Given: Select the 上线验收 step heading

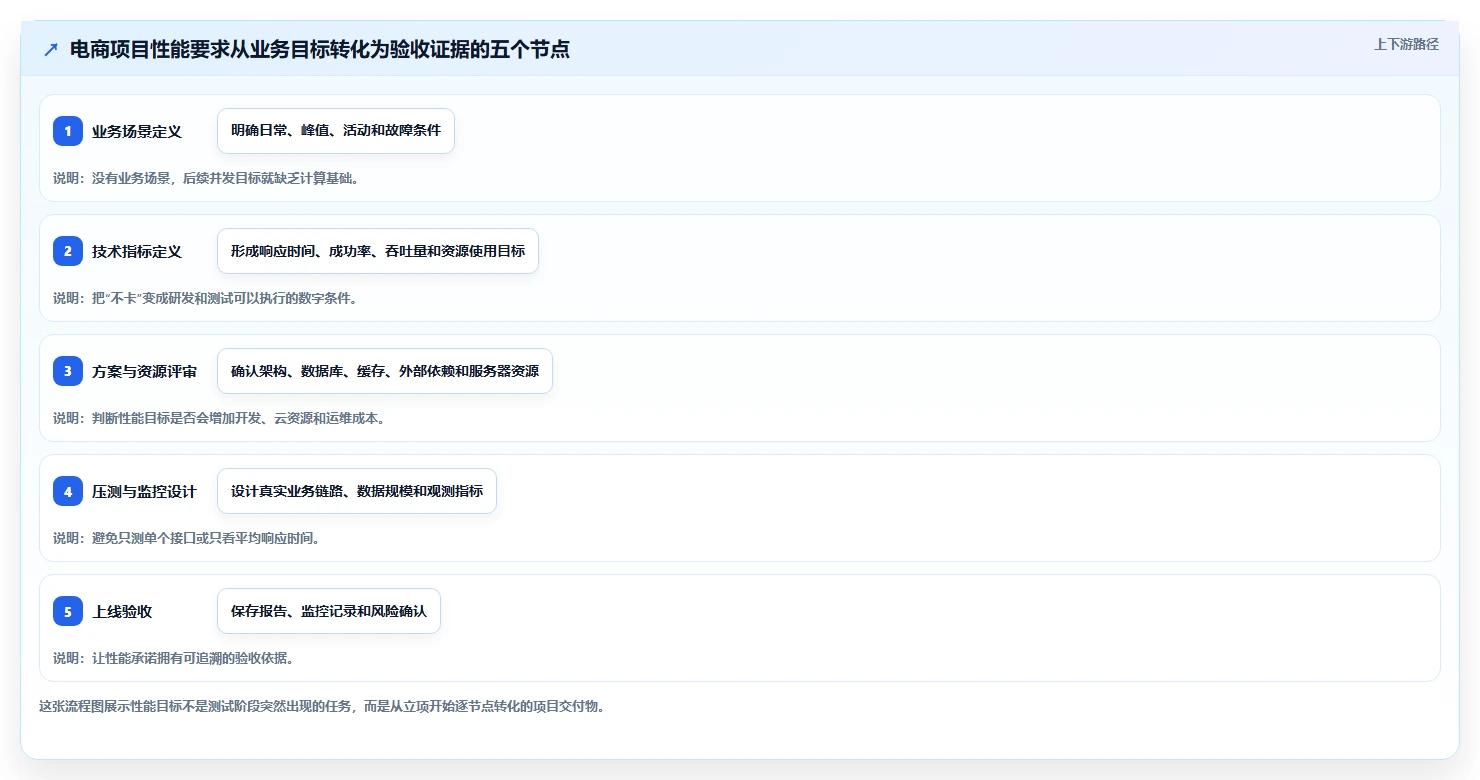Looking at the screenshot, I should pyautogui.click(x=122, y=611).
